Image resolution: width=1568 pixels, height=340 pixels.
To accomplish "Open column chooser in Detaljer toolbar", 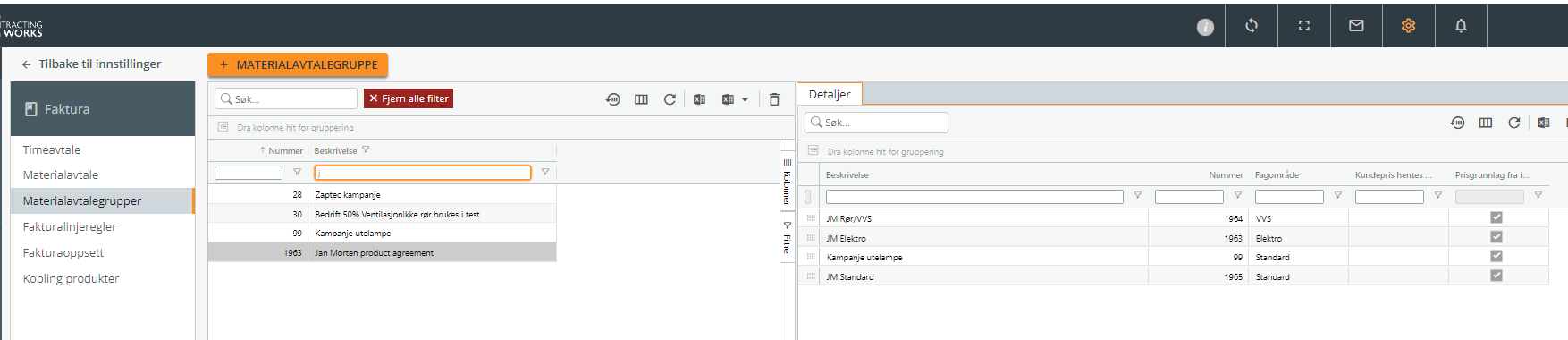I will (x=1486, y=123).
